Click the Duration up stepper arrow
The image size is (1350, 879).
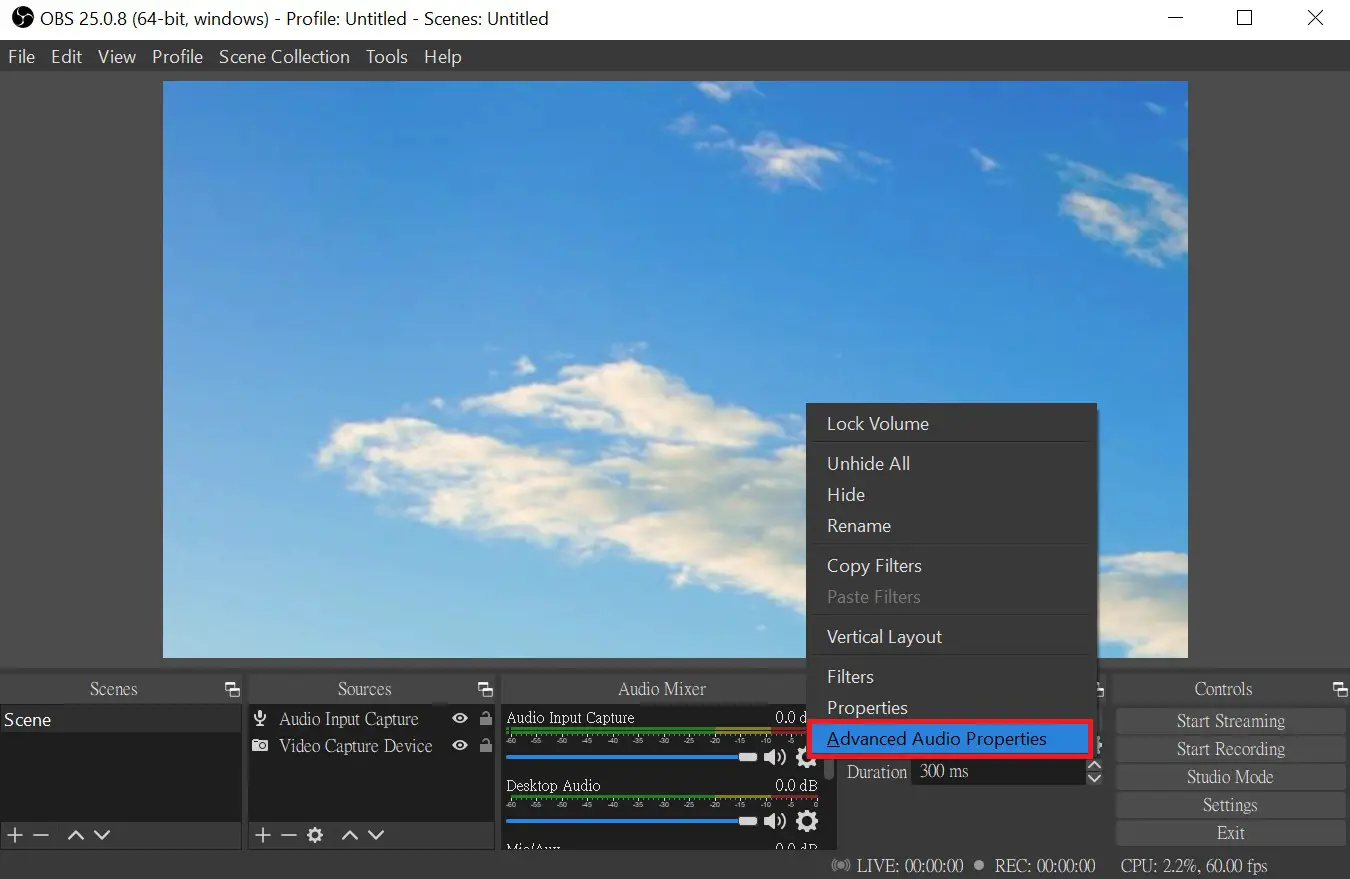tap(1094, 764)
